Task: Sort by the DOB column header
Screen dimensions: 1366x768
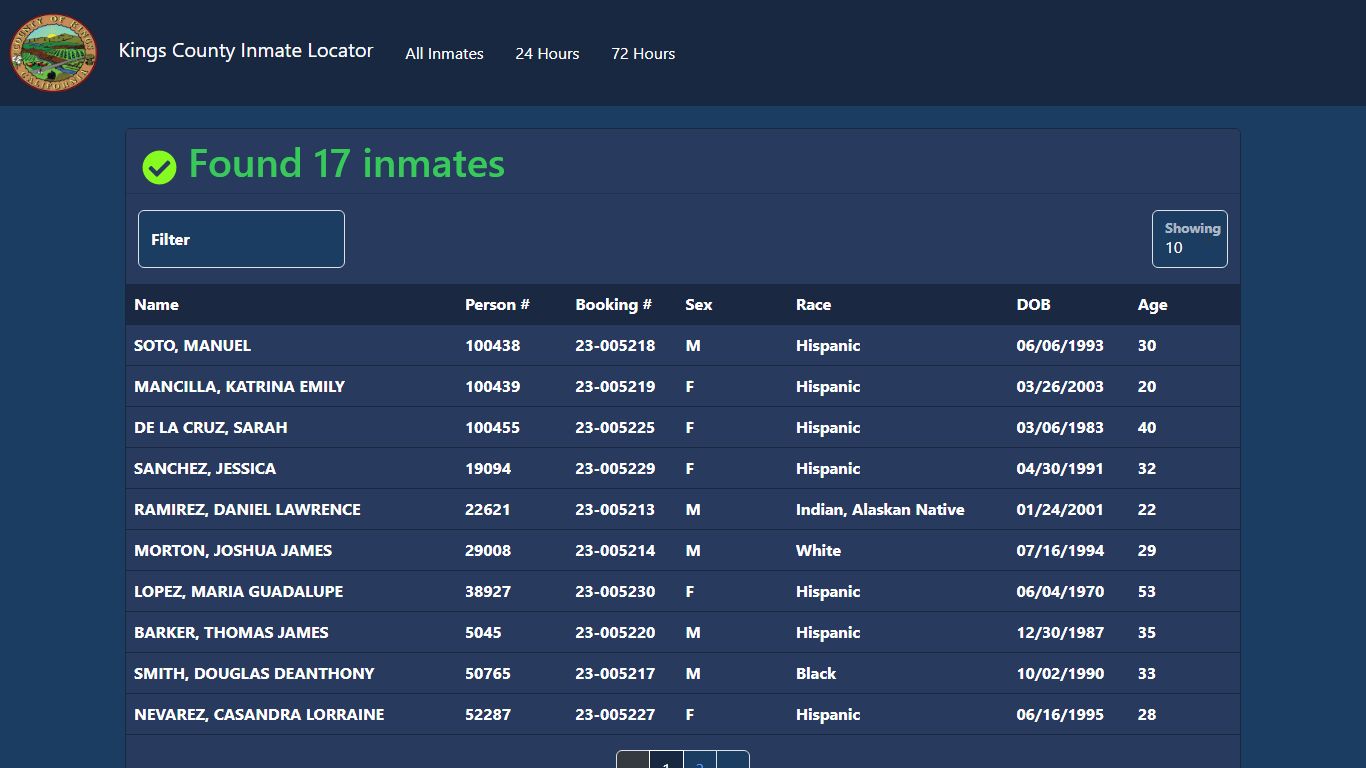Action: tap(1033, 305)
